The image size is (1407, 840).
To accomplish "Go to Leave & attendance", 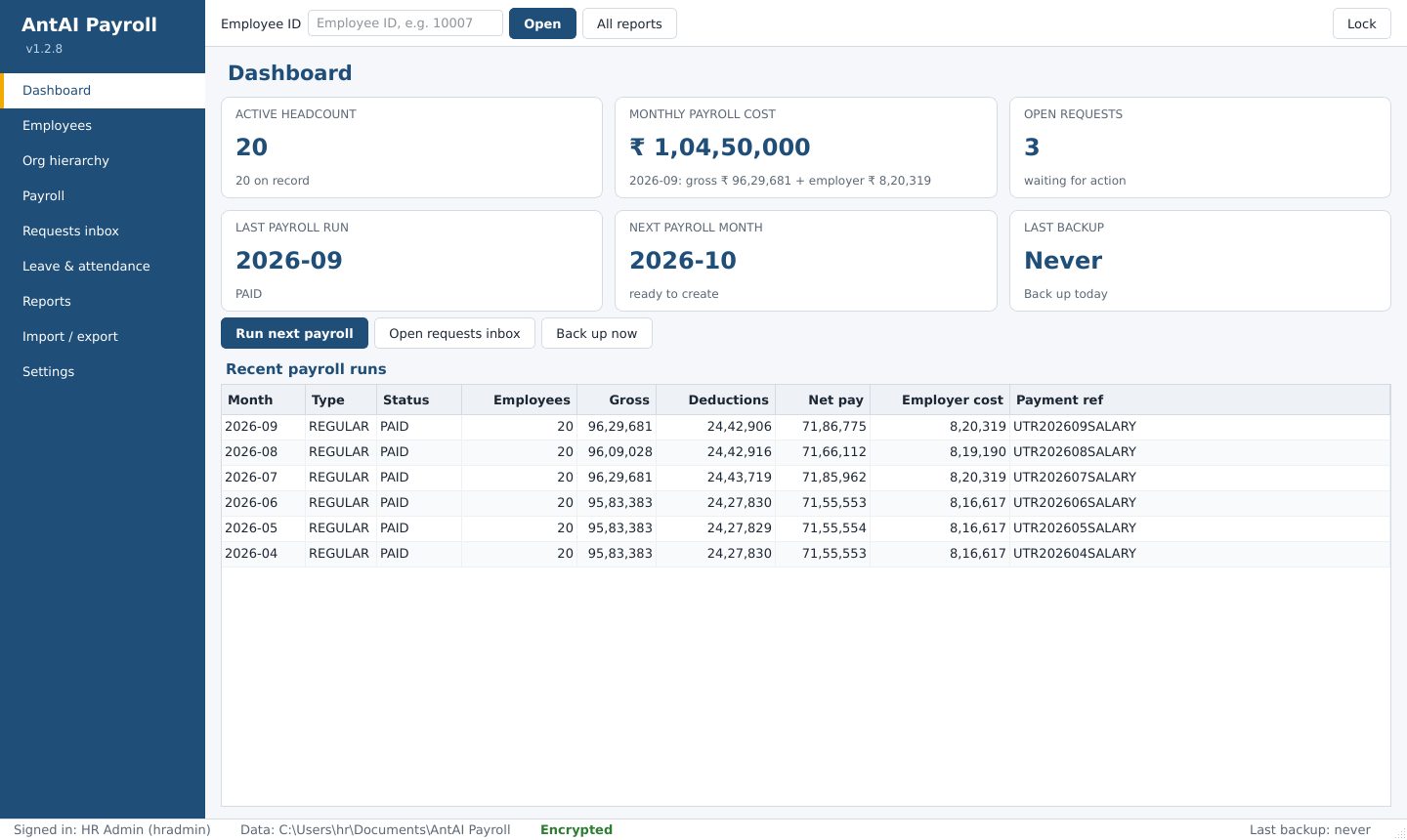I will tap(103, 267).
